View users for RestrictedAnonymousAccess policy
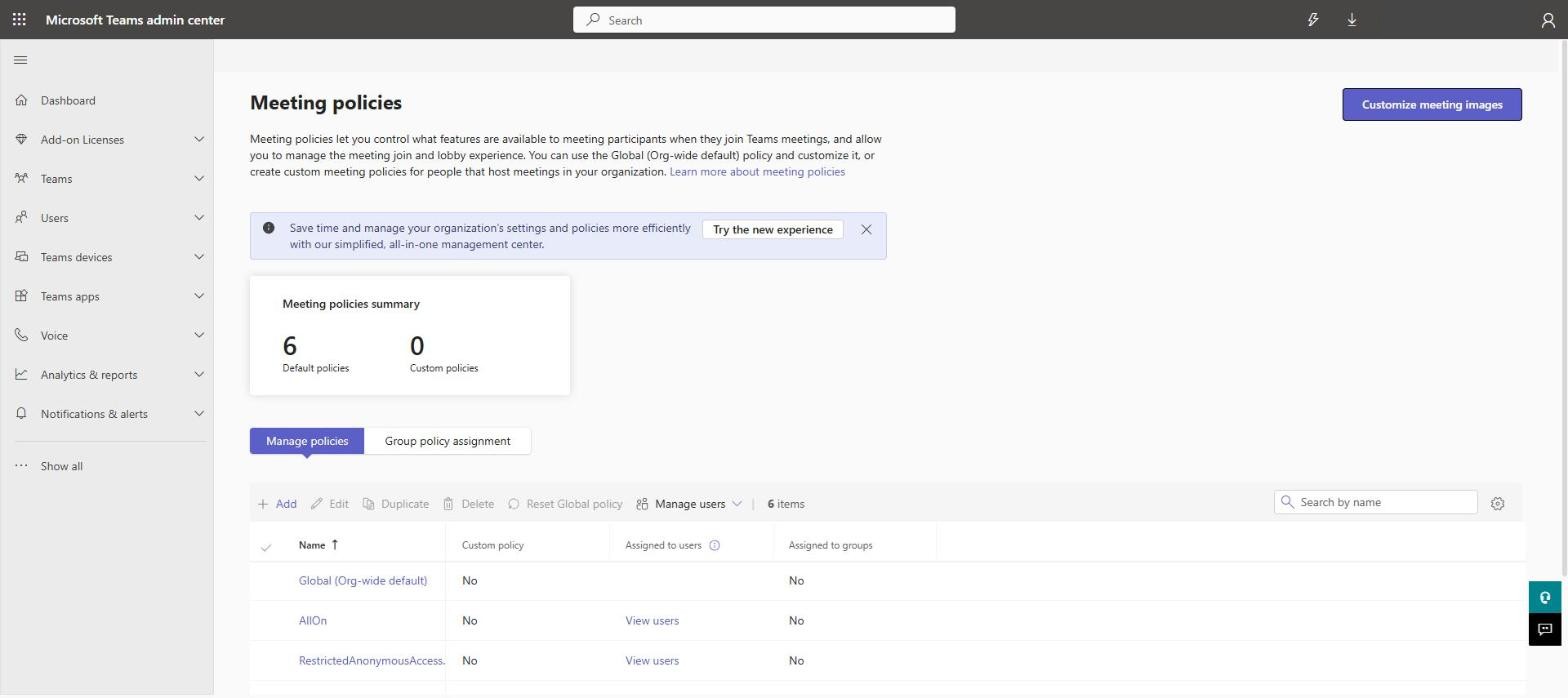The width and height of the screenshot is (1568, 698). 652,661
